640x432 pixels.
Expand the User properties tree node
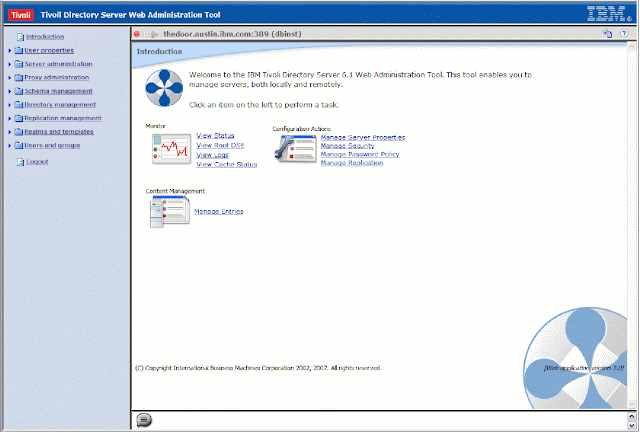pos(10,51)
